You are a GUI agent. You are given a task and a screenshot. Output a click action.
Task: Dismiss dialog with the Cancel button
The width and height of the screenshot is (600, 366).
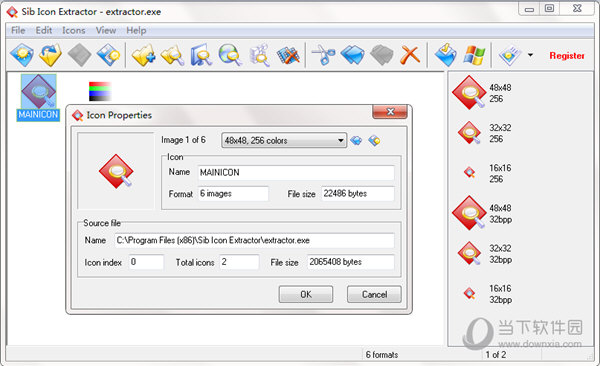[x=374, y=294]
